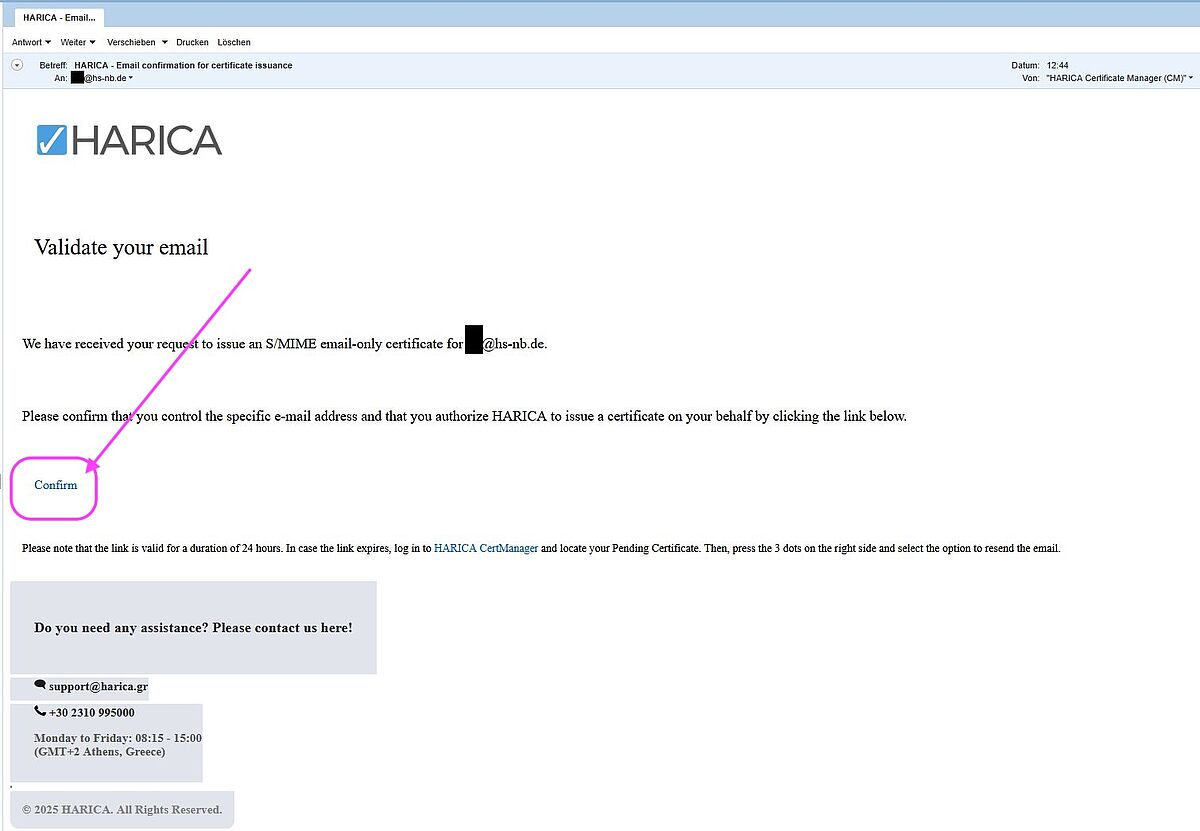Click the "link is valid for 24 hours" note
The height and width of the screenshot is (831, 1200).
pyautogui.click(x=541, y=548)
